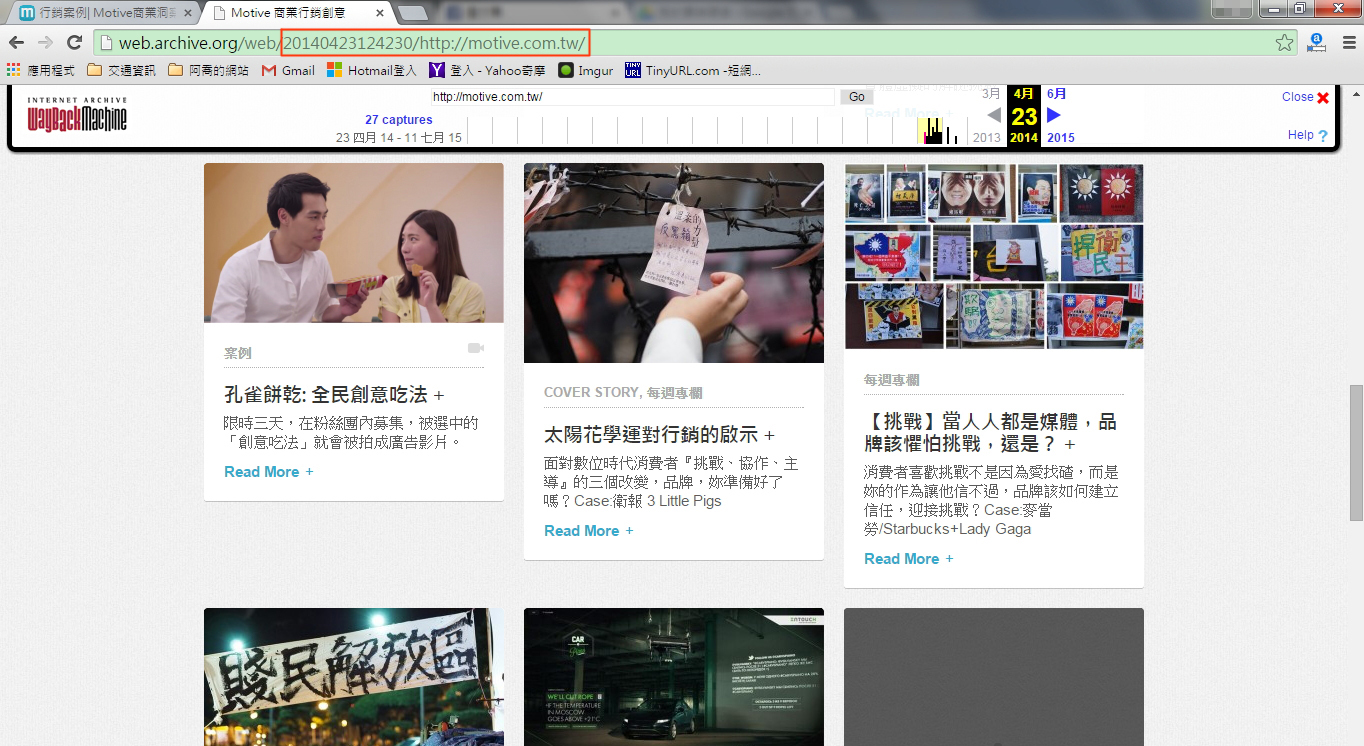Open the 交通資訊 bookmark folder
Screen dimensions: 1364x746
[x=121, y=70]
